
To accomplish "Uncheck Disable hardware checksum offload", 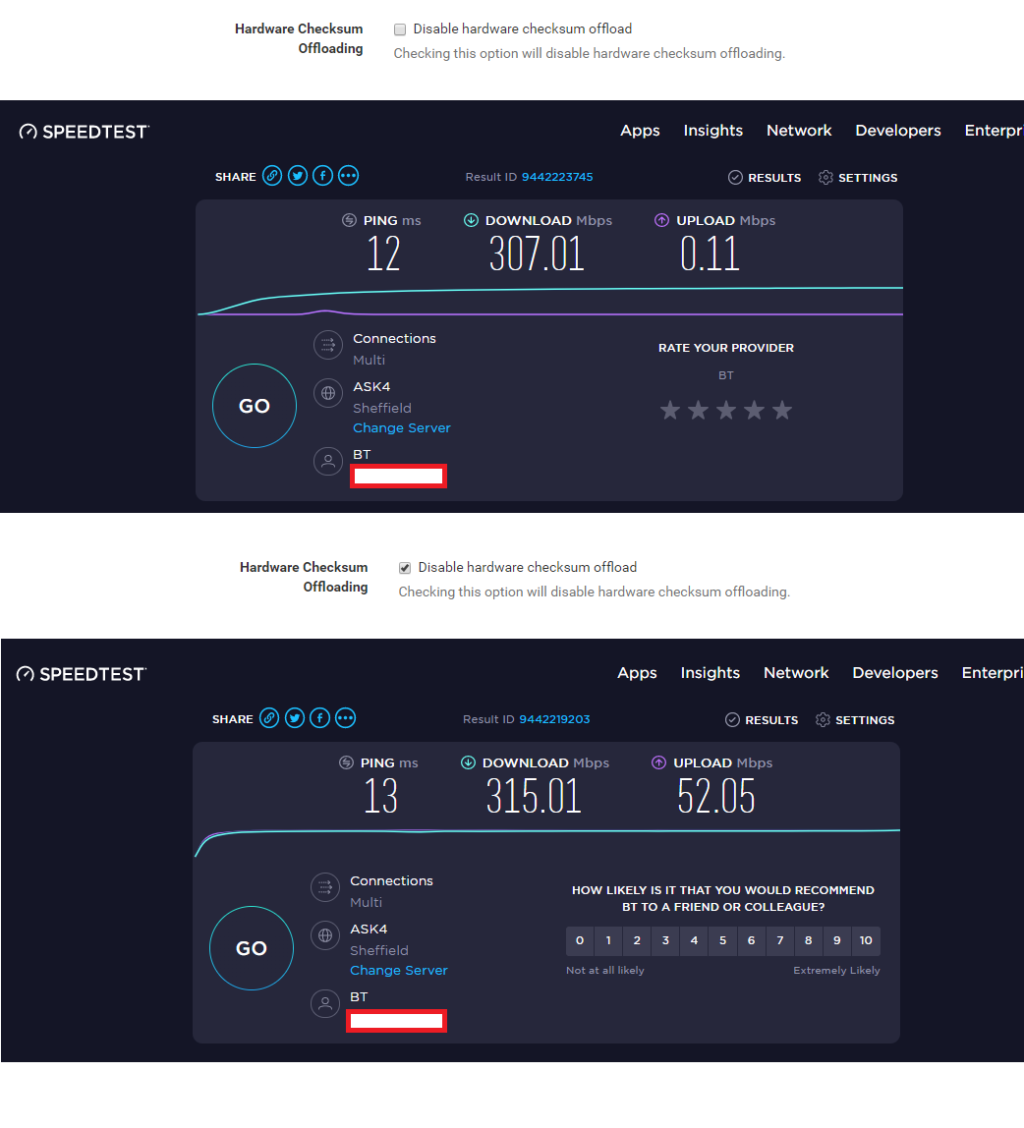I will click(405, 567).
